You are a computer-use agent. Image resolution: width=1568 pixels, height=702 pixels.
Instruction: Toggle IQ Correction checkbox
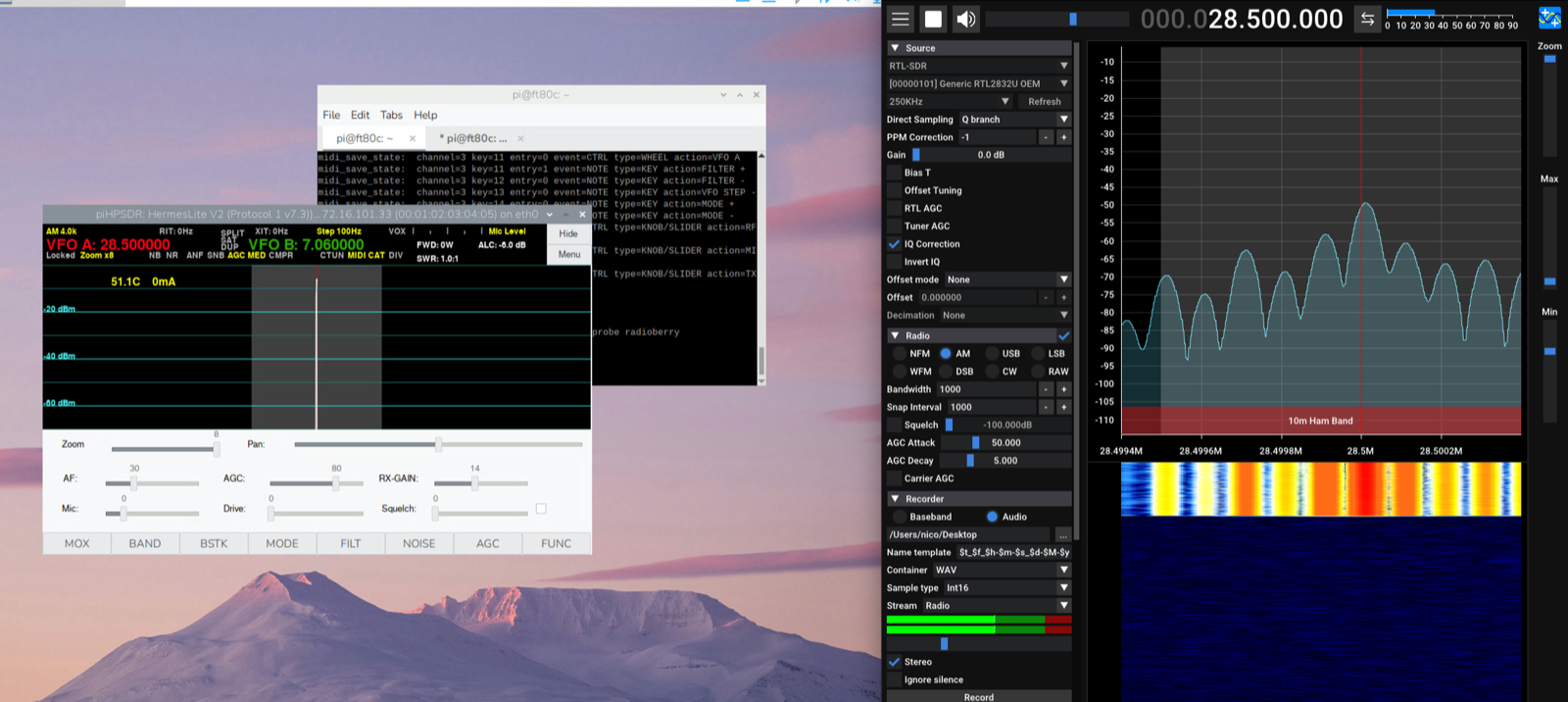tap(894, 244)
